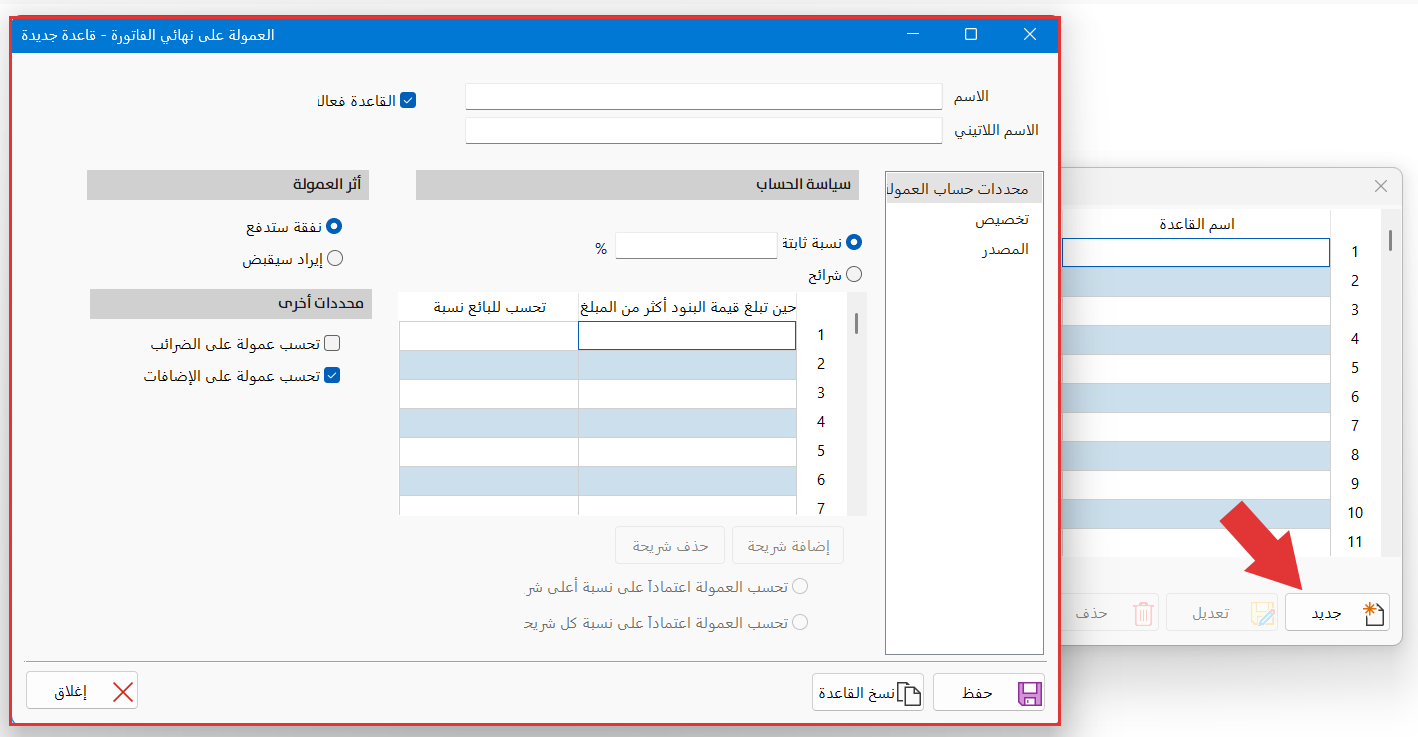Choose نفقة ستدفع radio button
The image size is (1418, 737).
click(335, 227)
